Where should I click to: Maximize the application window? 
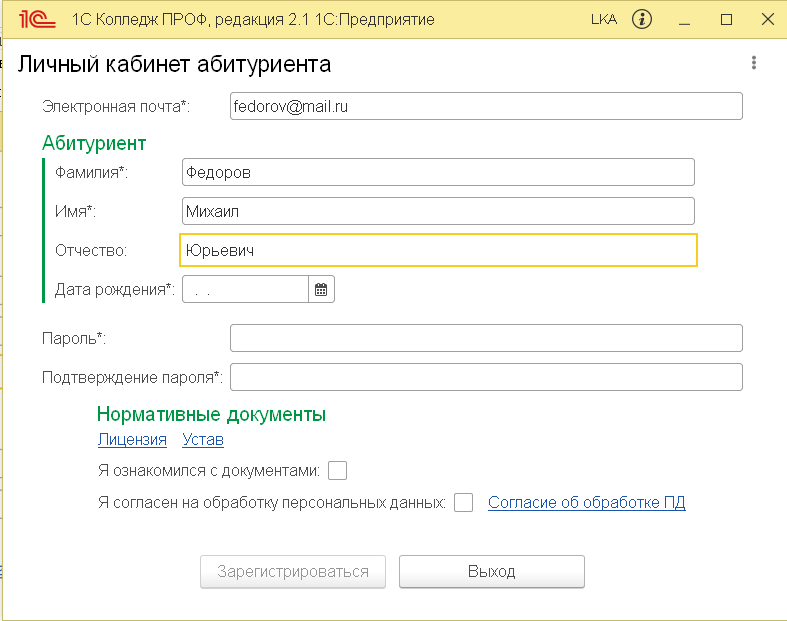click(727, 19)
